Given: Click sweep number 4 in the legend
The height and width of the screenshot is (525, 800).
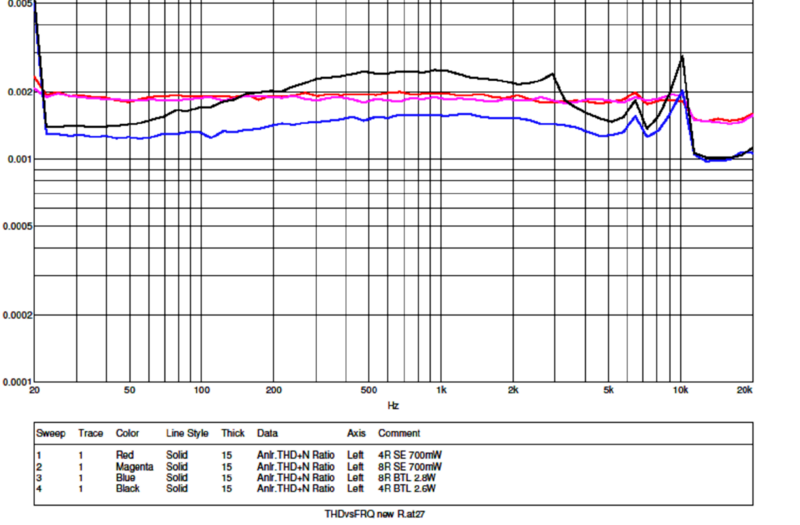Looking at the screenshot, I should coord(39,489).
